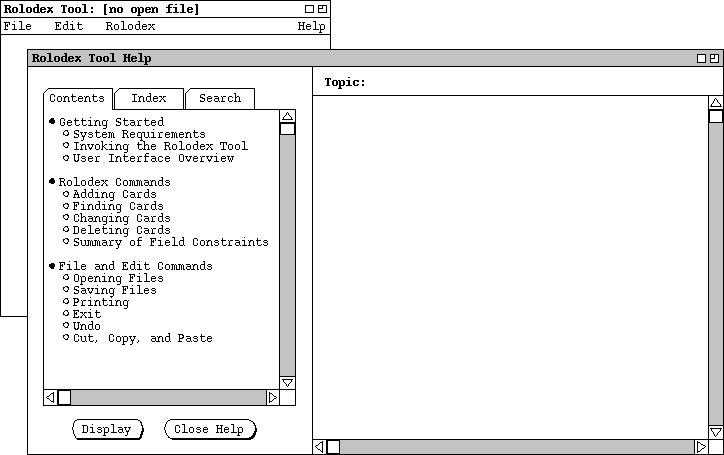This screenshot has width=724, height=455.
Task: Click the scroll-up arrow of the topic pane
Action: (x=715, y=103)
